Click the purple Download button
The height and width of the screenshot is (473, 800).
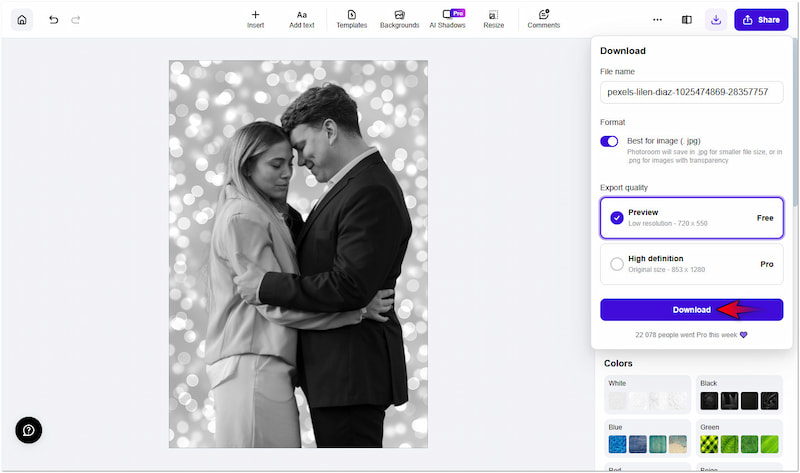tap(691, 310)
